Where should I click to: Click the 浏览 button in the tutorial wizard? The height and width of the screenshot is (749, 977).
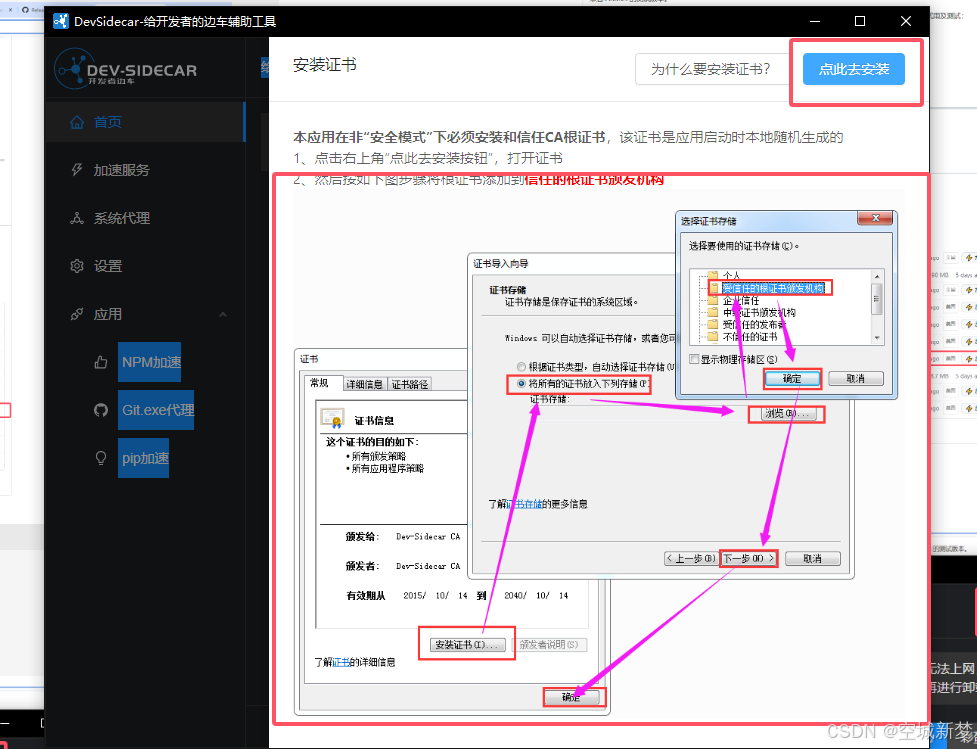[x=787, y=414]
